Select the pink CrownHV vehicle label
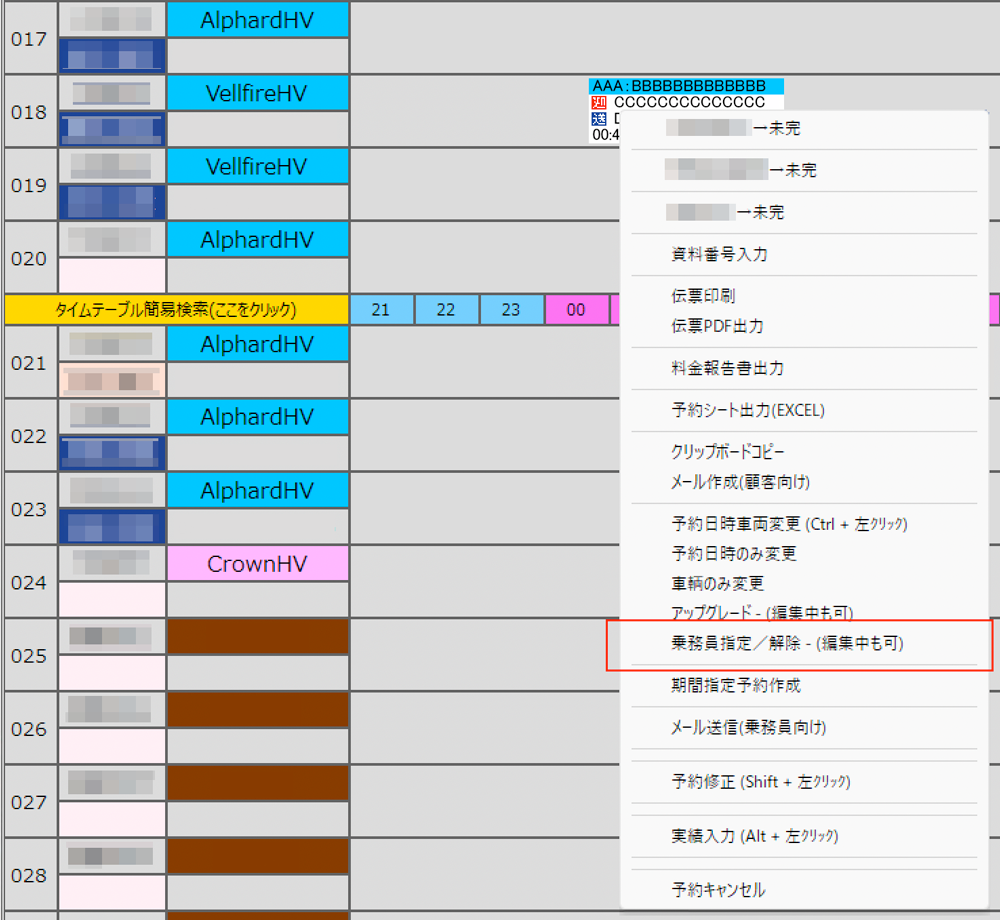 pos(257,564)
